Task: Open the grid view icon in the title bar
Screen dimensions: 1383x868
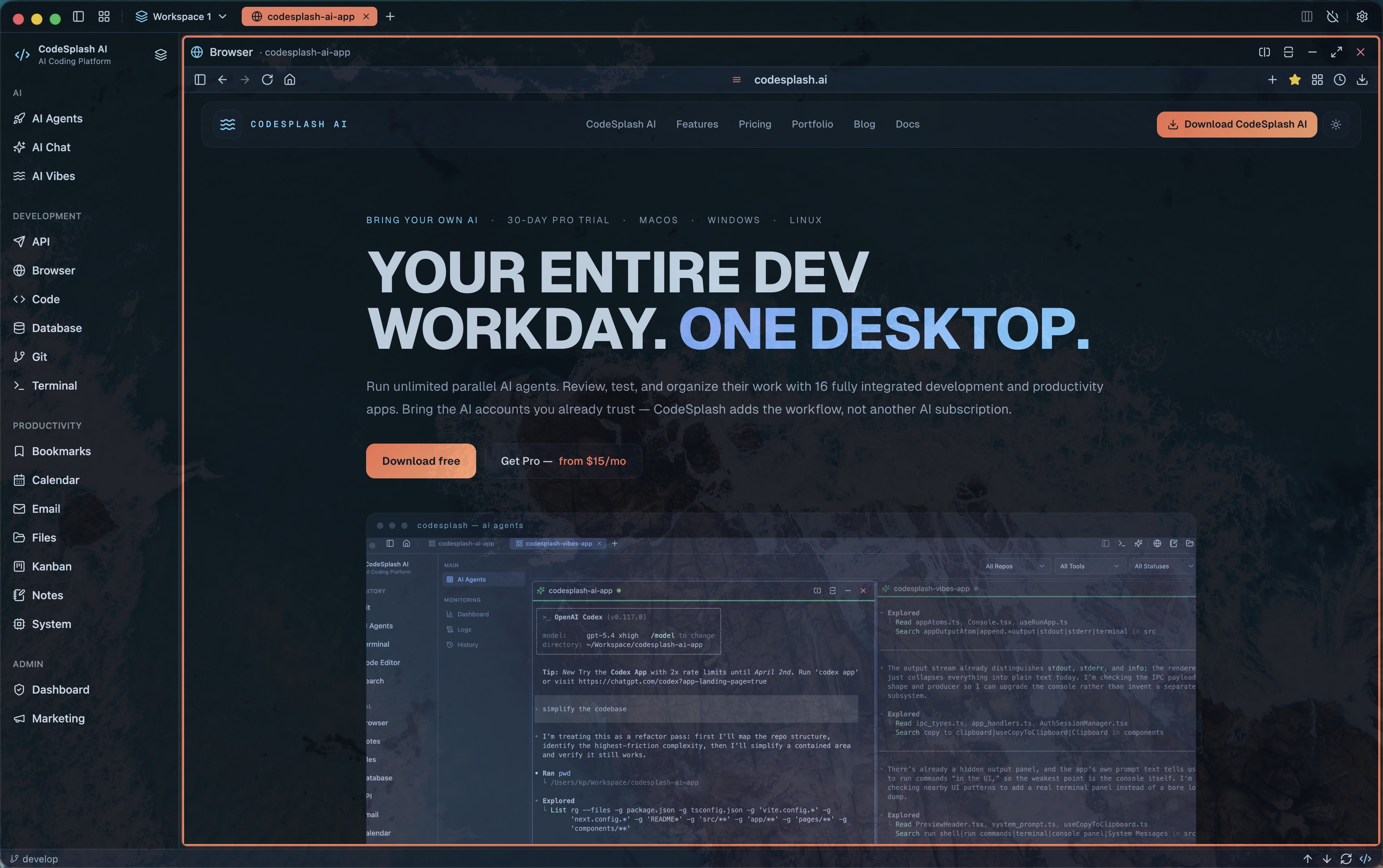Action: point(104,17)
